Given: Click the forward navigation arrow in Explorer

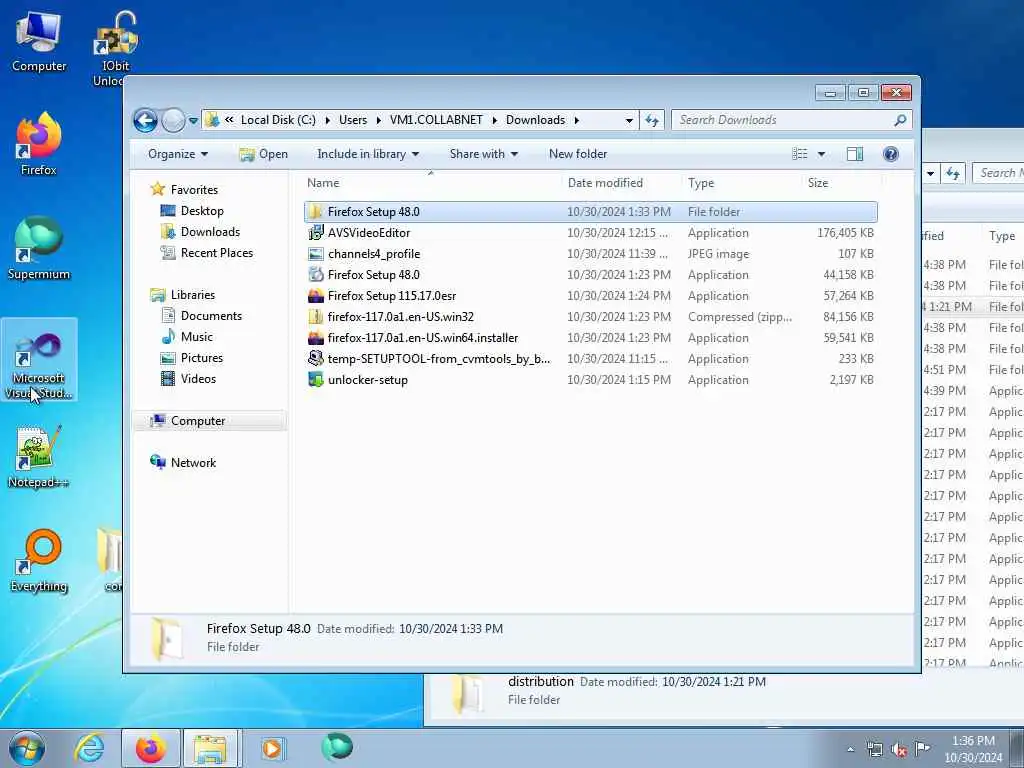Looking at the screenshot, I should pyautogui.click(x=173, y=120).
